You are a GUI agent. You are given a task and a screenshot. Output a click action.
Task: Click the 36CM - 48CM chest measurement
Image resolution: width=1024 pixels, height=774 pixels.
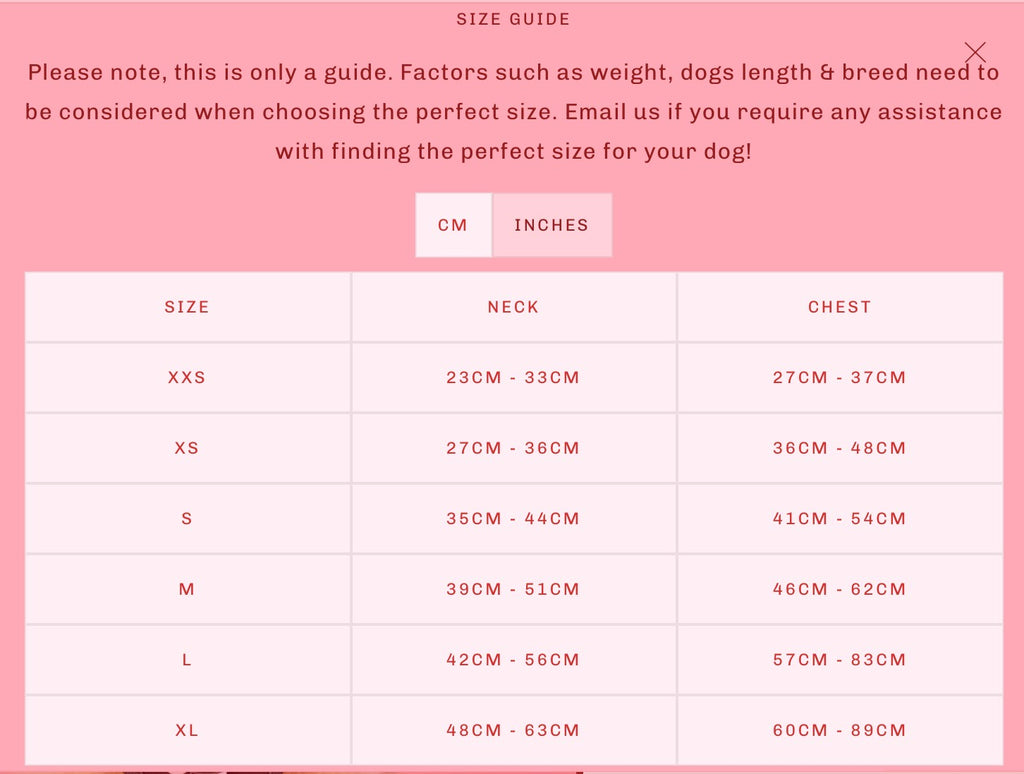pos(839,448)
